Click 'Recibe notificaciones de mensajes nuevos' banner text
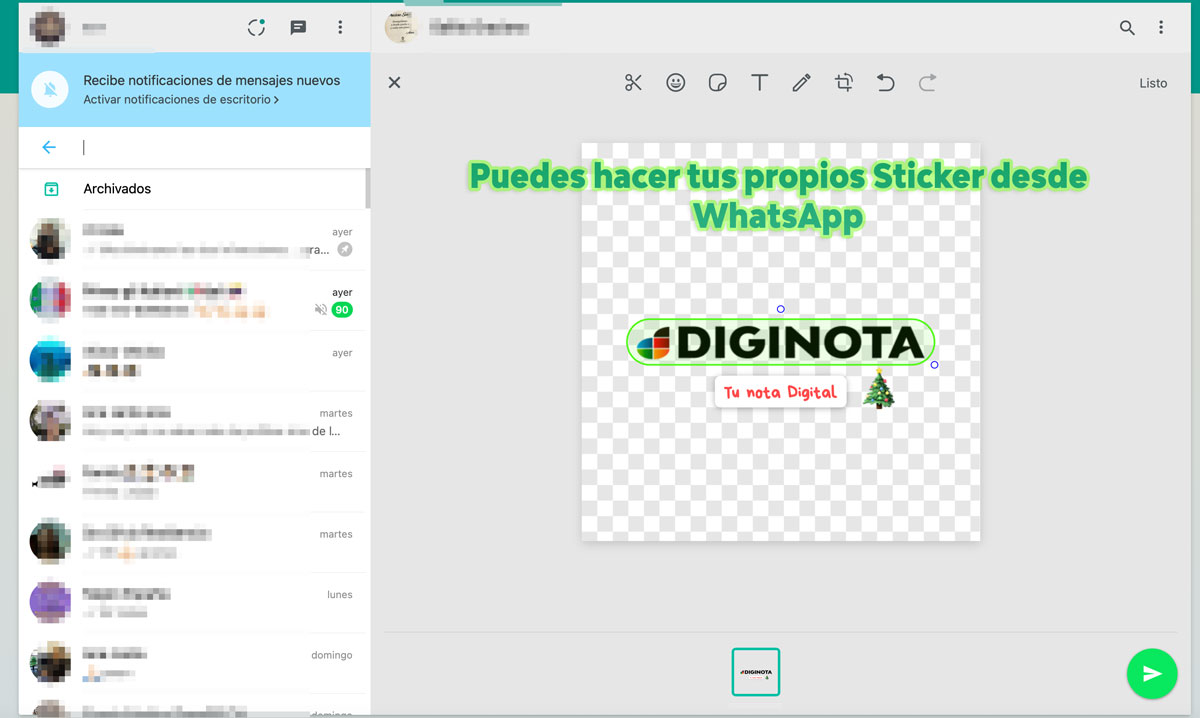The height and width of the screenshot is (718, 1200). coord(212,80)
